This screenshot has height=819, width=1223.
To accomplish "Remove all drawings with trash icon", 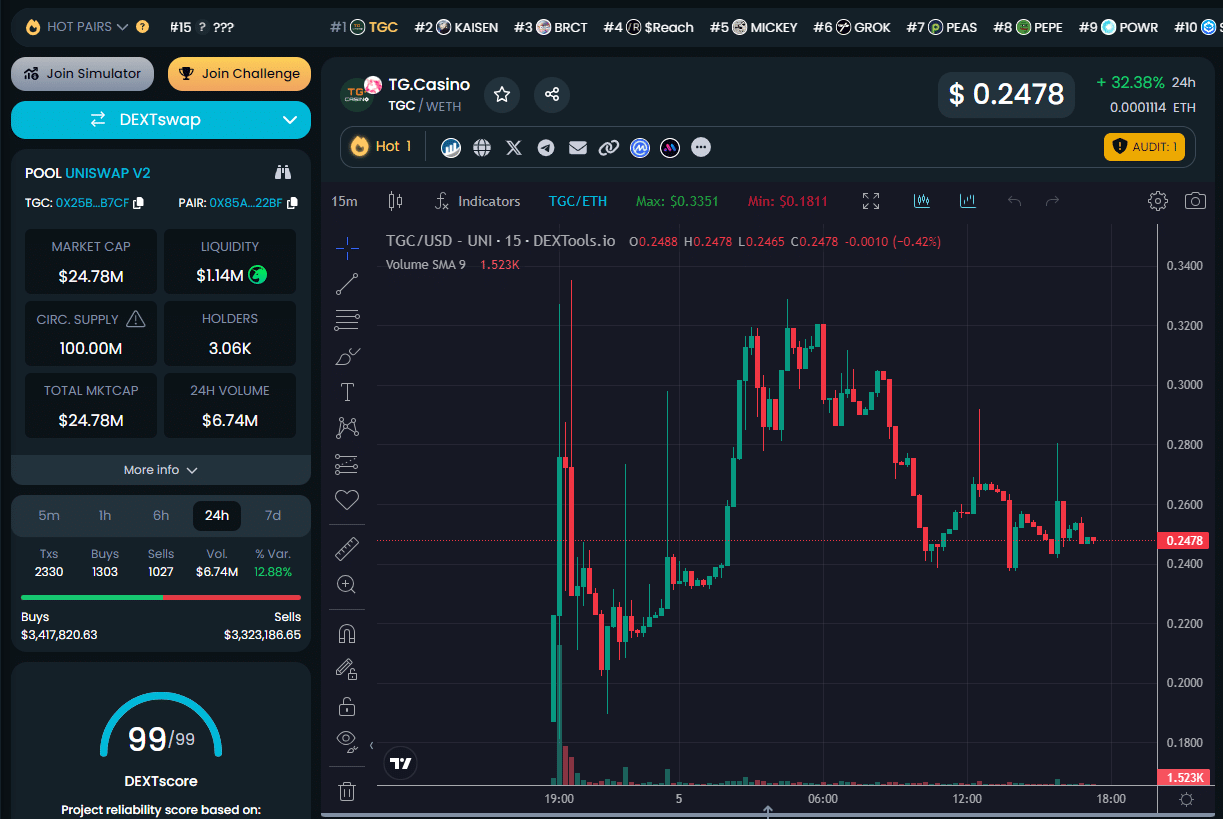I will pyautogui.click(x=347, y=791).
